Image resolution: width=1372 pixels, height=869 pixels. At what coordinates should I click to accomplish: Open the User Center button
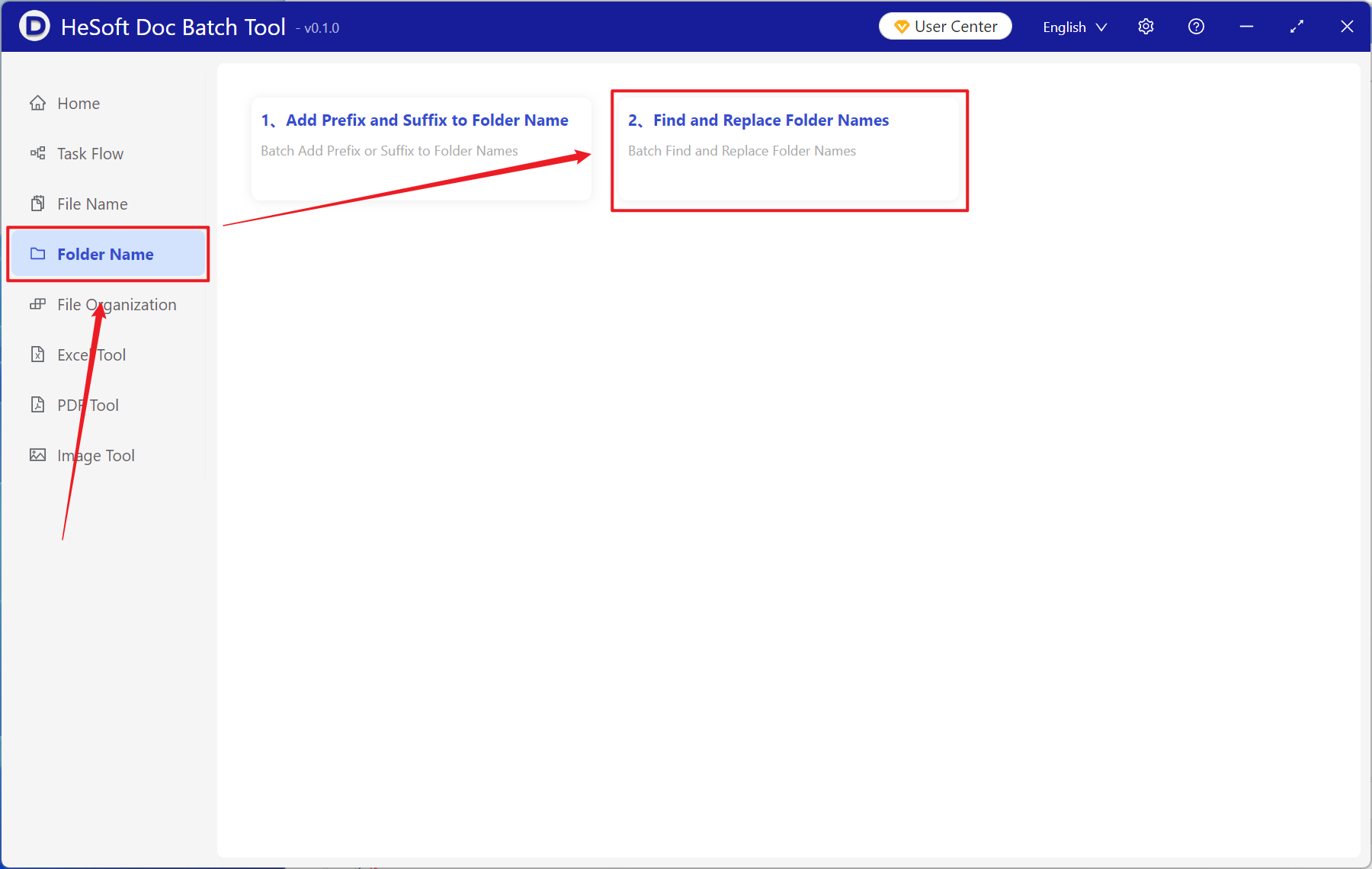click(x=945, y=27)
